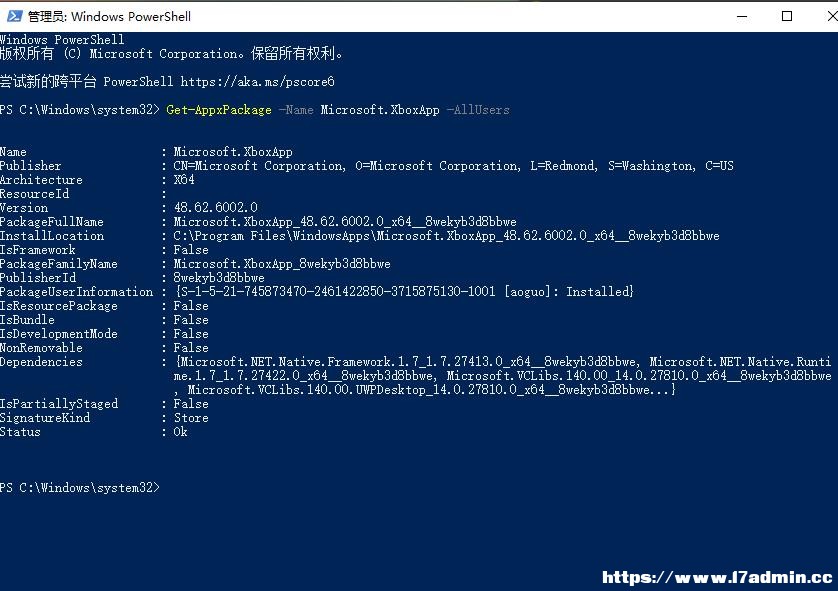Click the SignatureKind value Store
Viewport: 838px width, 591px height.
click(x=191, y=418)
